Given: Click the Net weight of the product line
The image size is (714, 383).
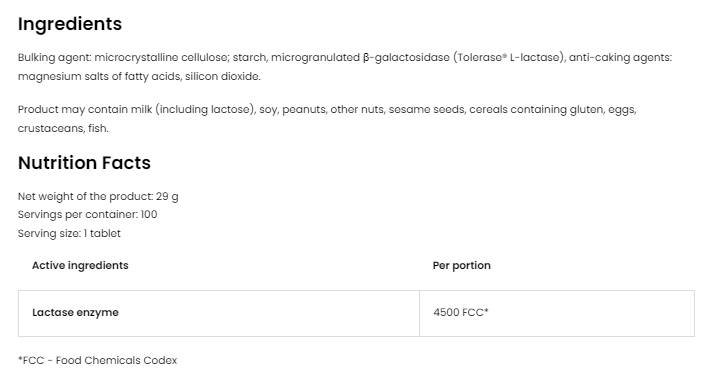Looking at the screenshot, I should coord(98,197).
